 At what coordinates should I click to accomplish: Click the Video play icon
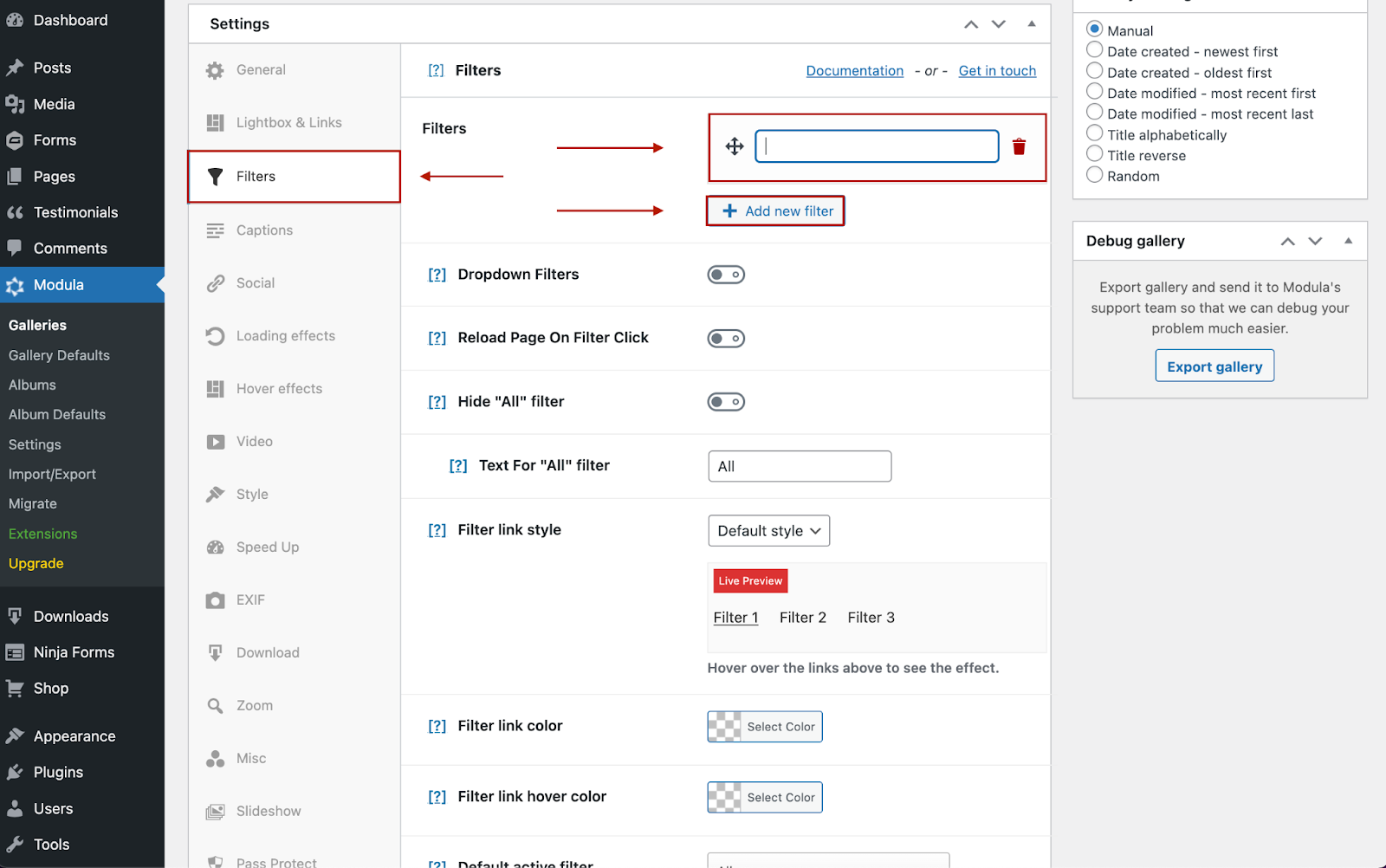[215, 442]
